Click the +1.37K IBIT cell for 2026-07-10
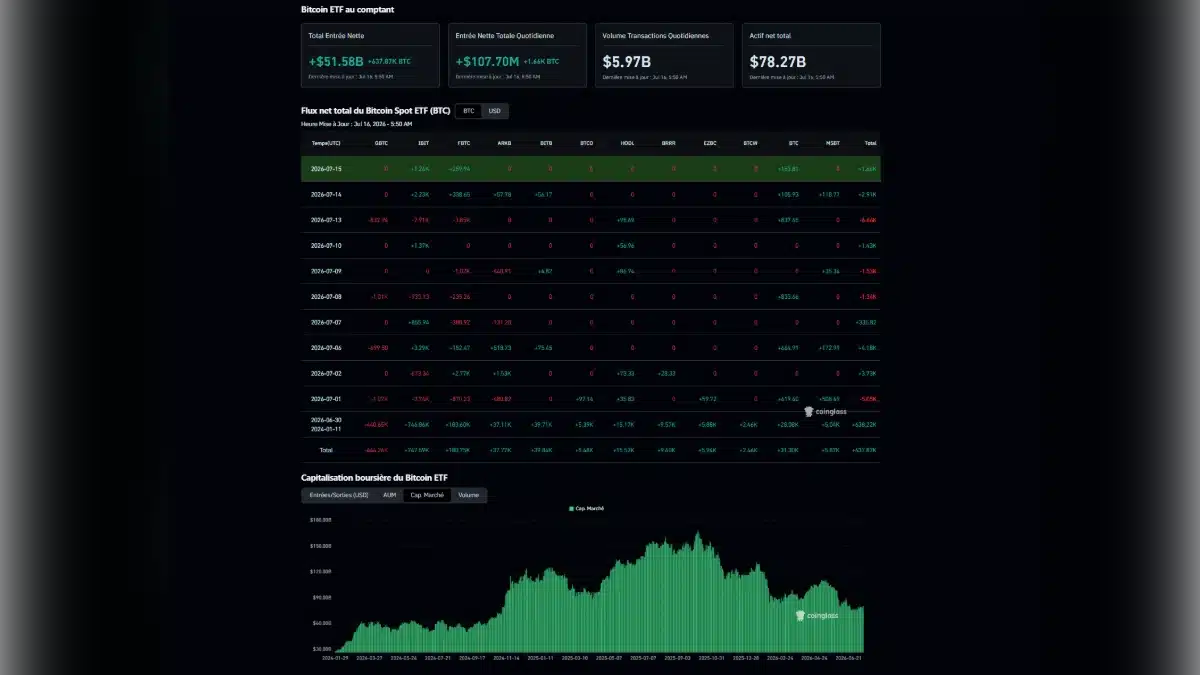 click(420, 245)
